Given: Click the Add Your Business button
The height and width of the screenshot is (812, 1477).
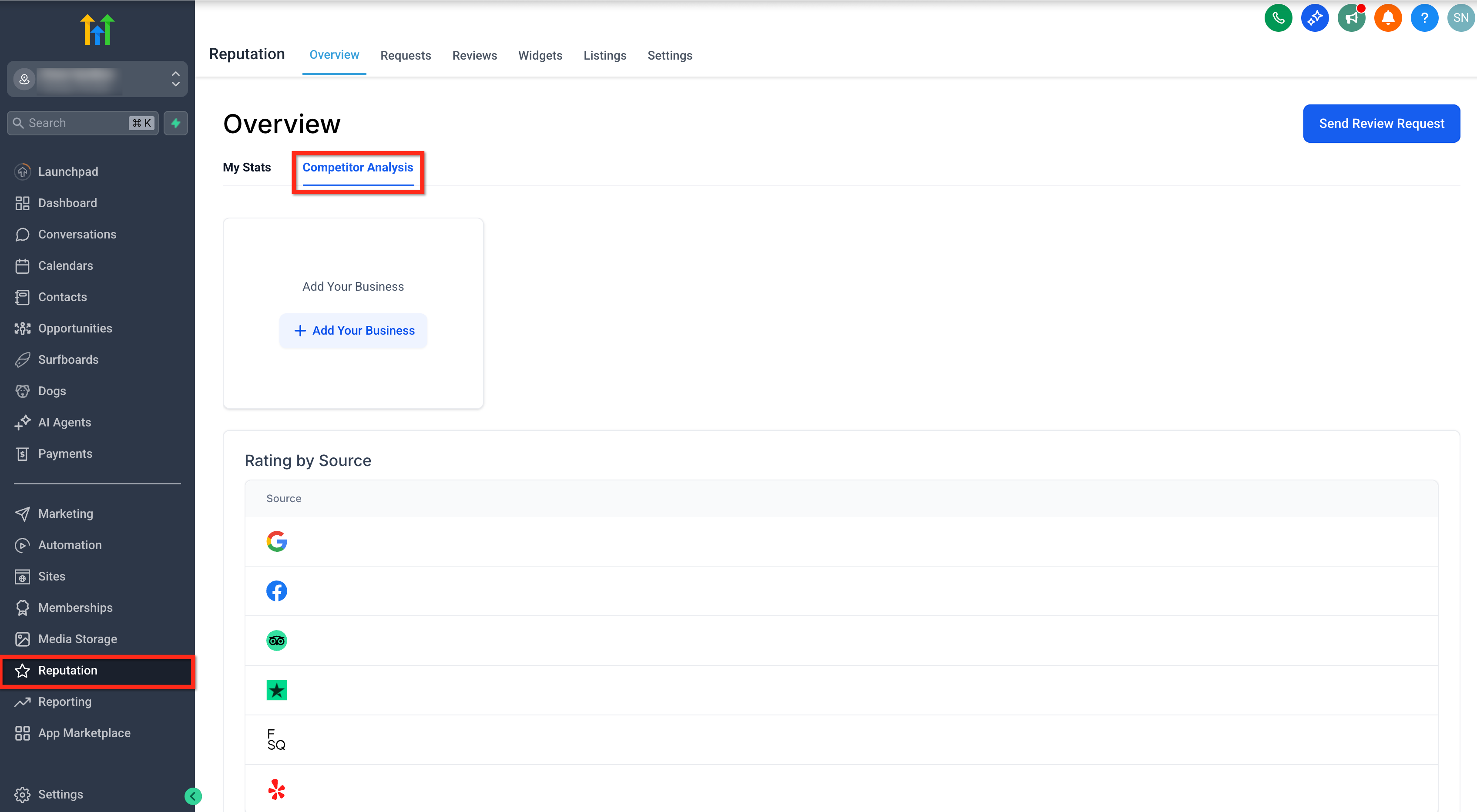Looking at the screenshot, I should [353, 330].
